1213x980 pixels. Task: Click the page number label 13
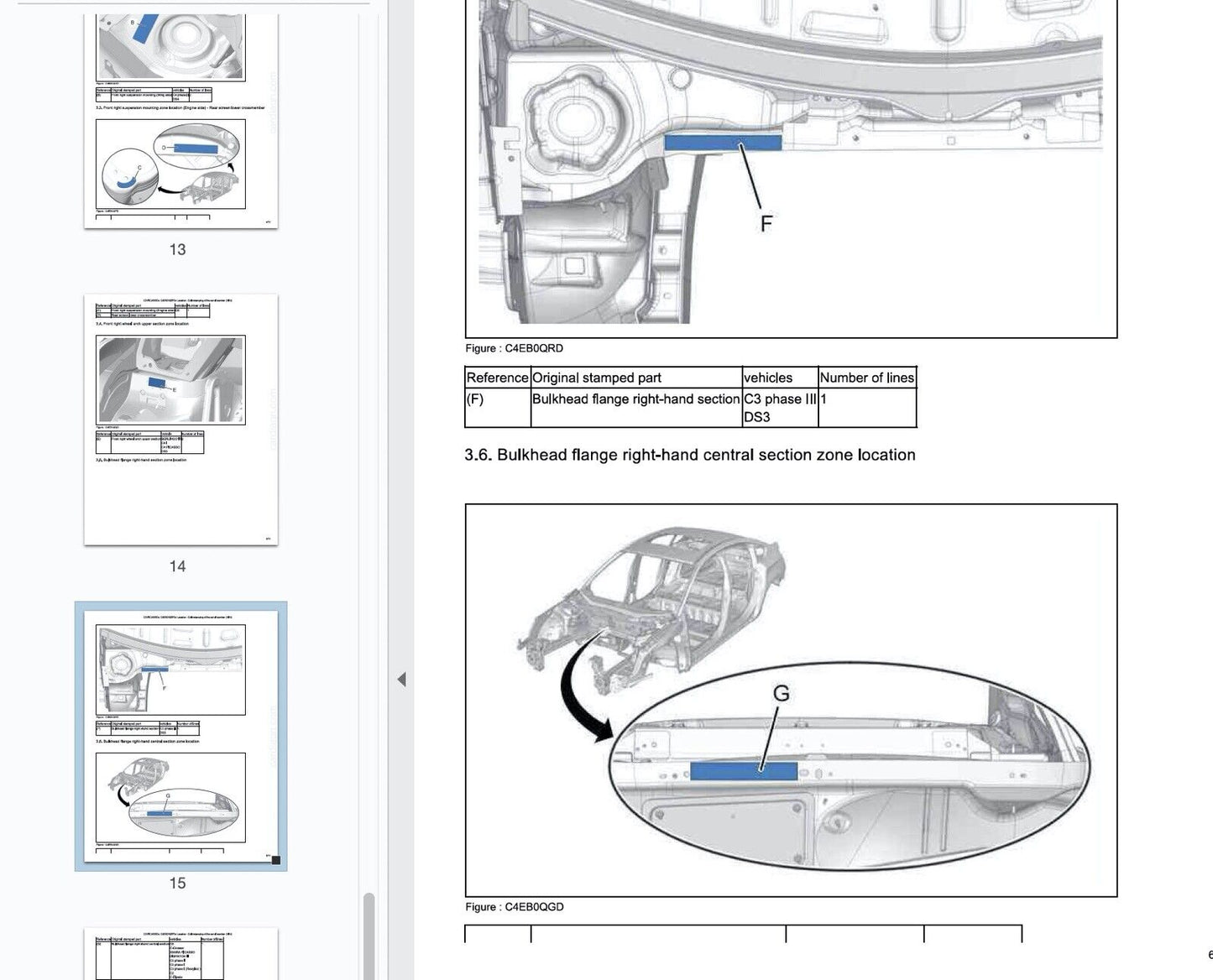pyautogui.click(x=177, y=249)
